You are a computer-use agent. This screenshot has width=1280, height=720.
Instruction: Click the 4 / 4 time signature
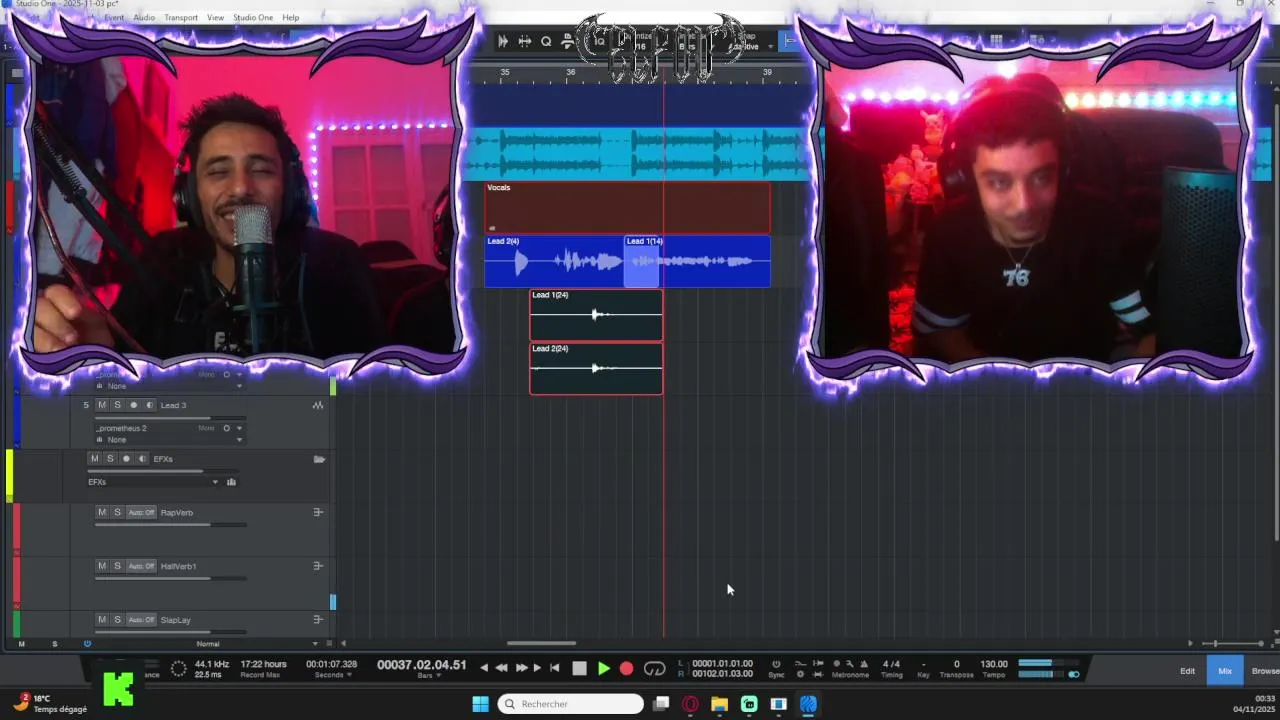click(891, 664)
